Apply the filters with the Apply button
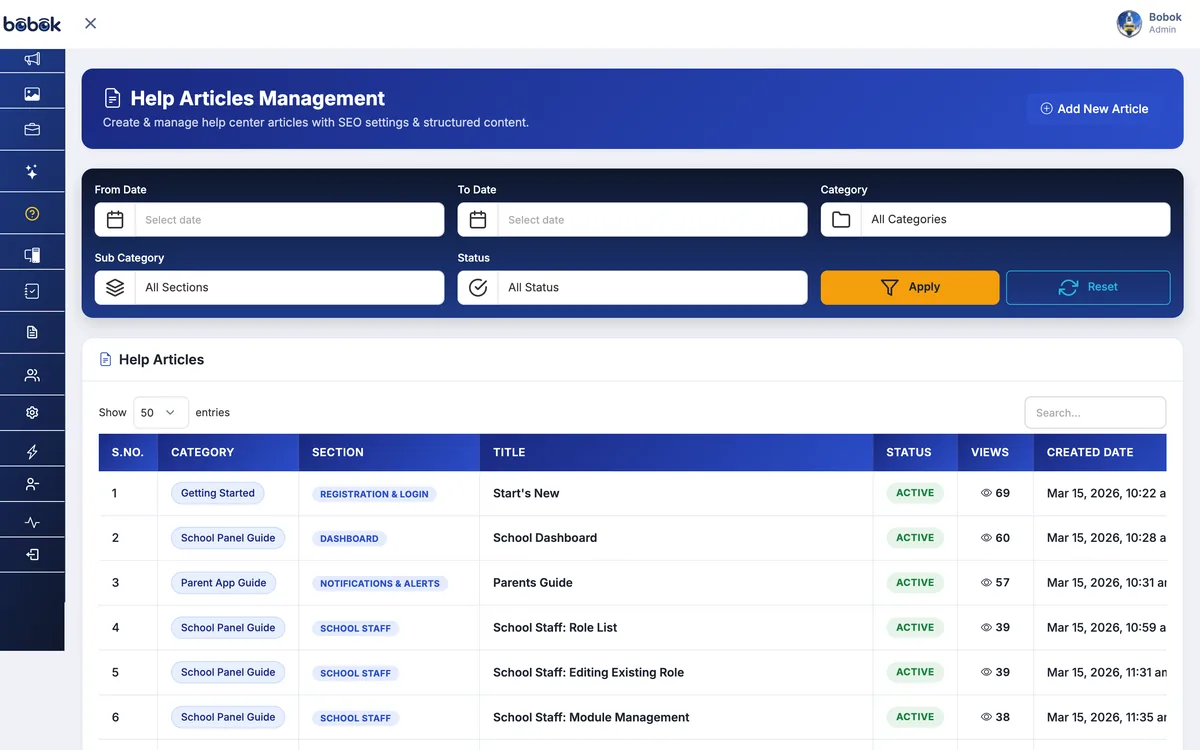This screenshot has width=1200, height=750. pos(910,287)
